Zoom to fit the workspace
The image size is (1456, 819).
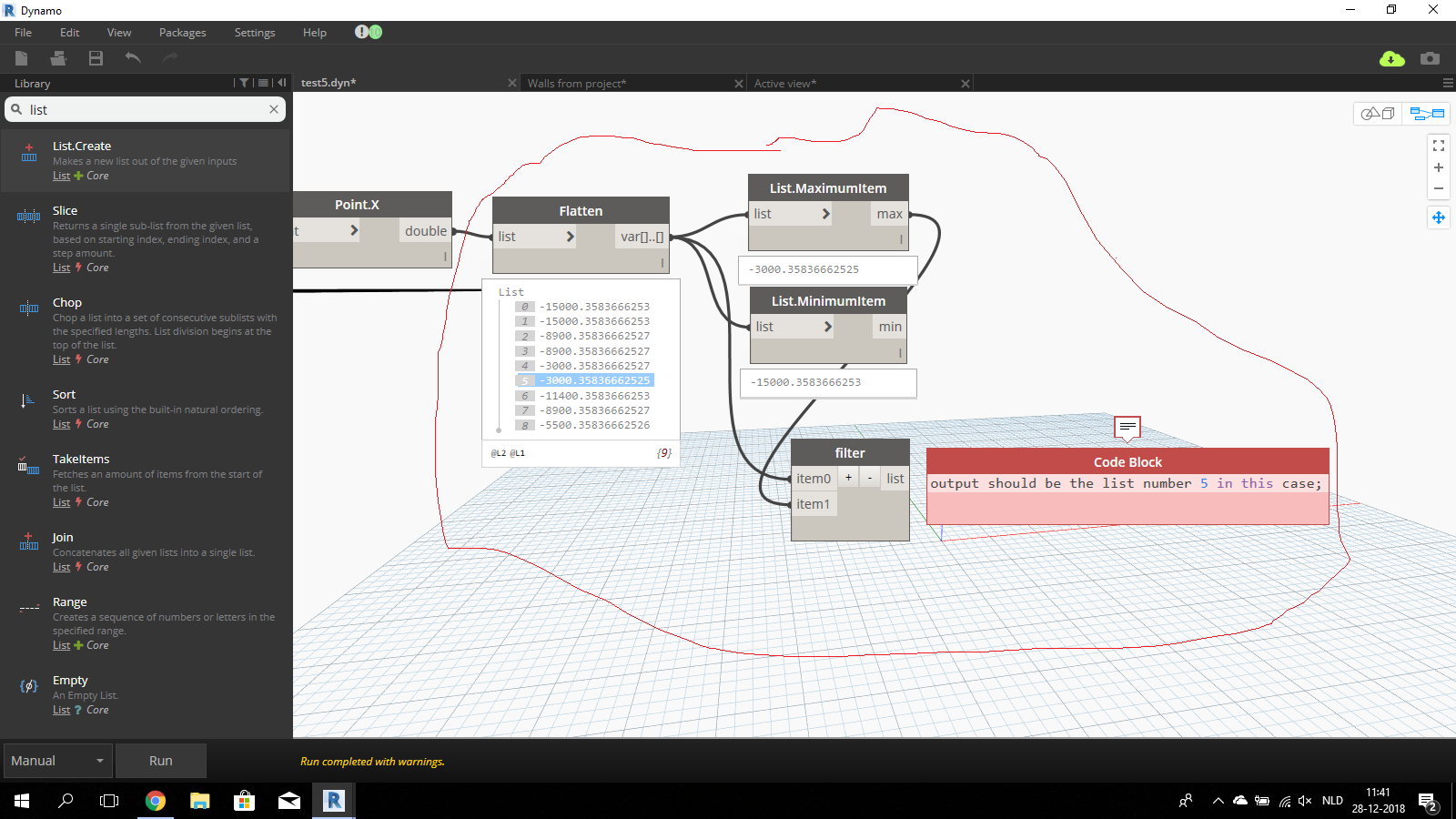point(1439,146)
